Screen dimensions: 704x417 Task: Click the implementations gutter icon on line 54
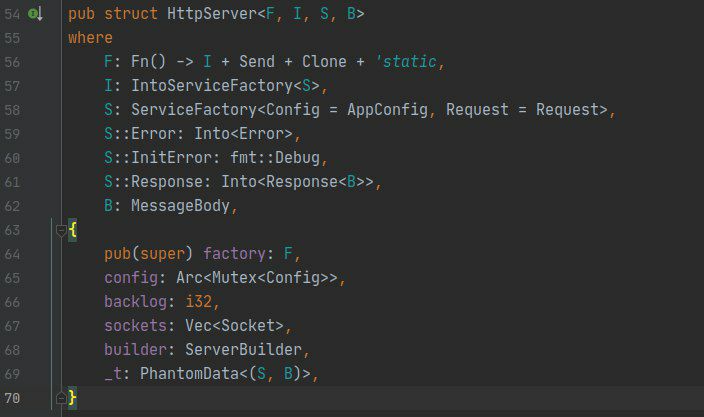(35, 14)
